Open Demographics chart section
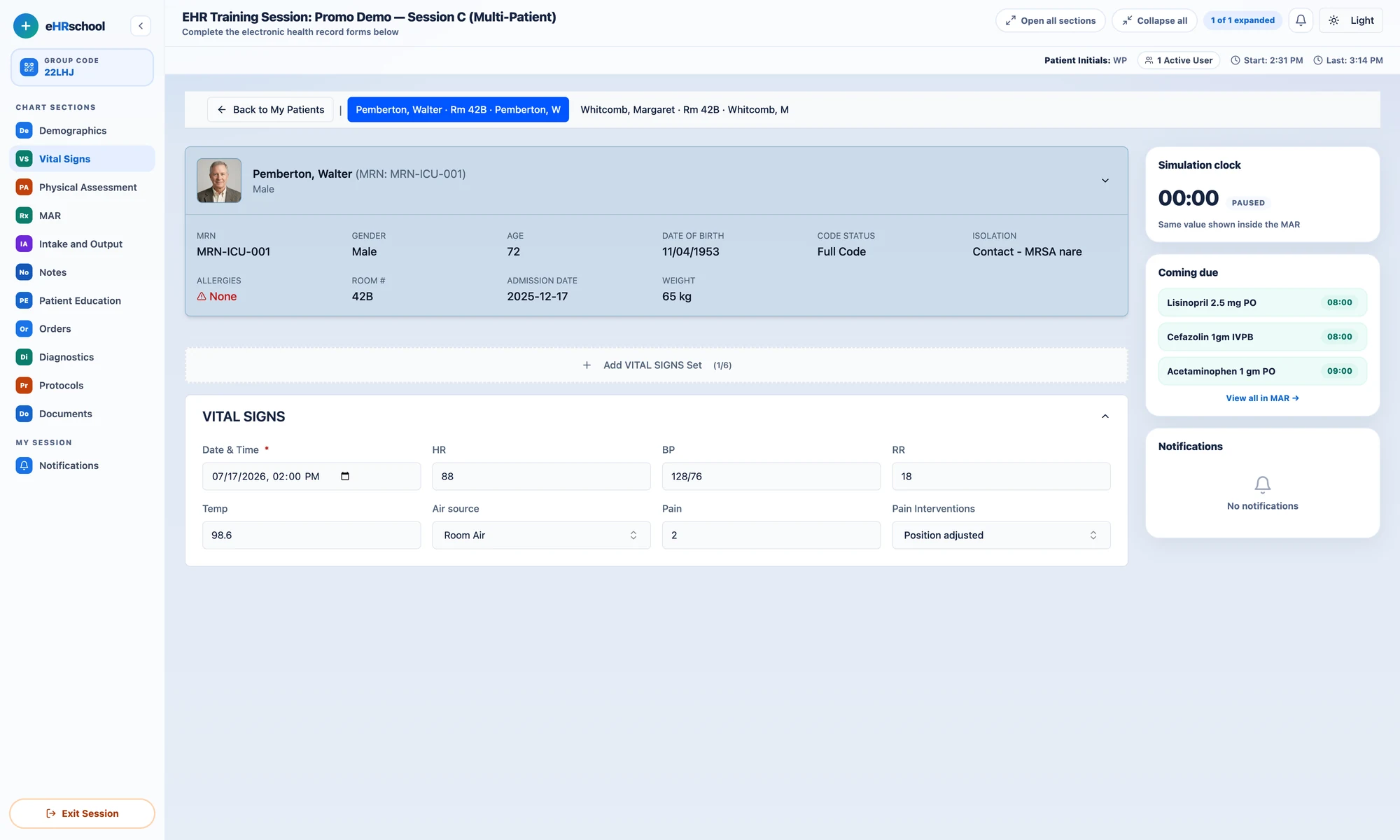 click(x=83, y=131)
